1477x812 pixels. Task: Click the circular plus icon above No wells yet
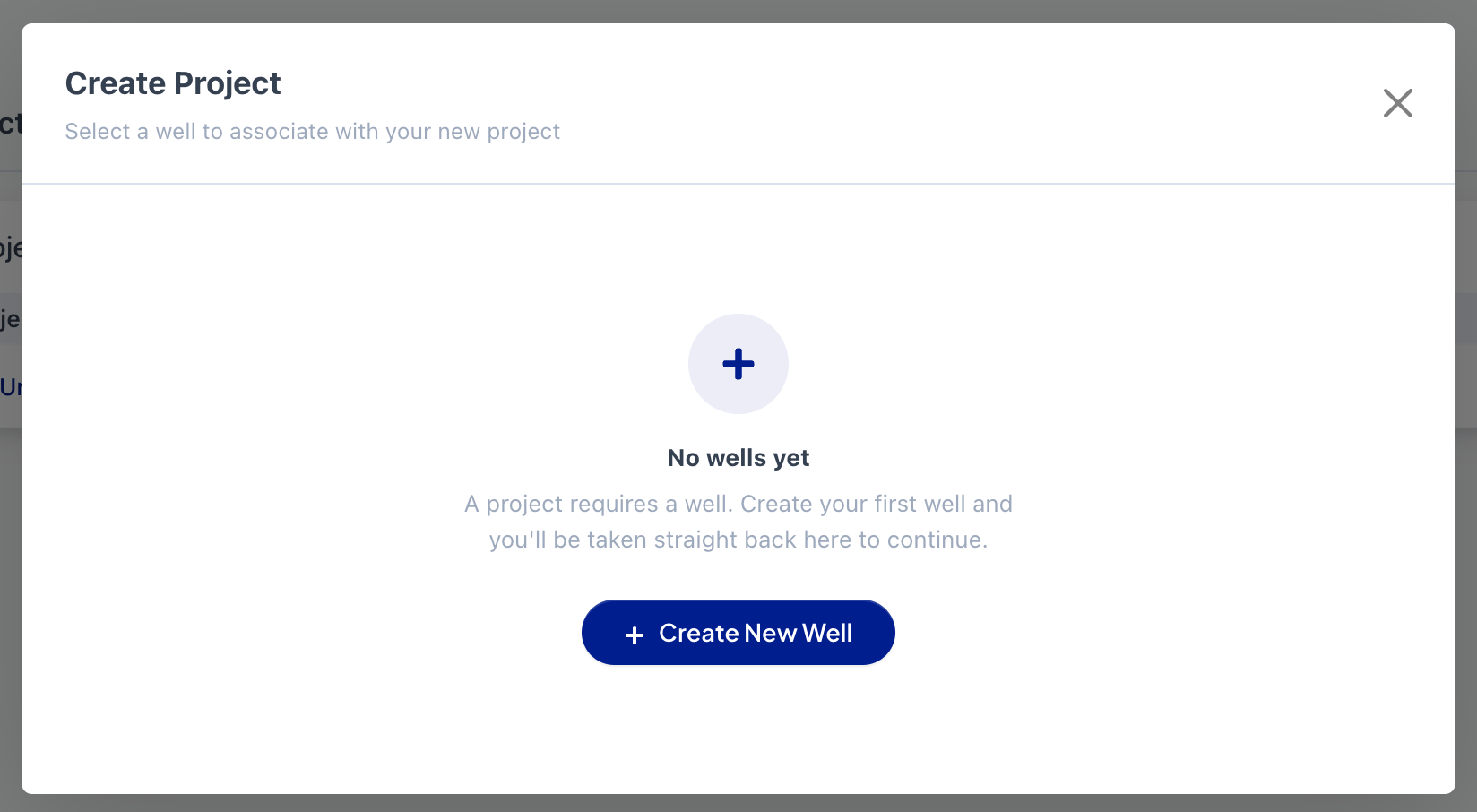pos(738,364)
